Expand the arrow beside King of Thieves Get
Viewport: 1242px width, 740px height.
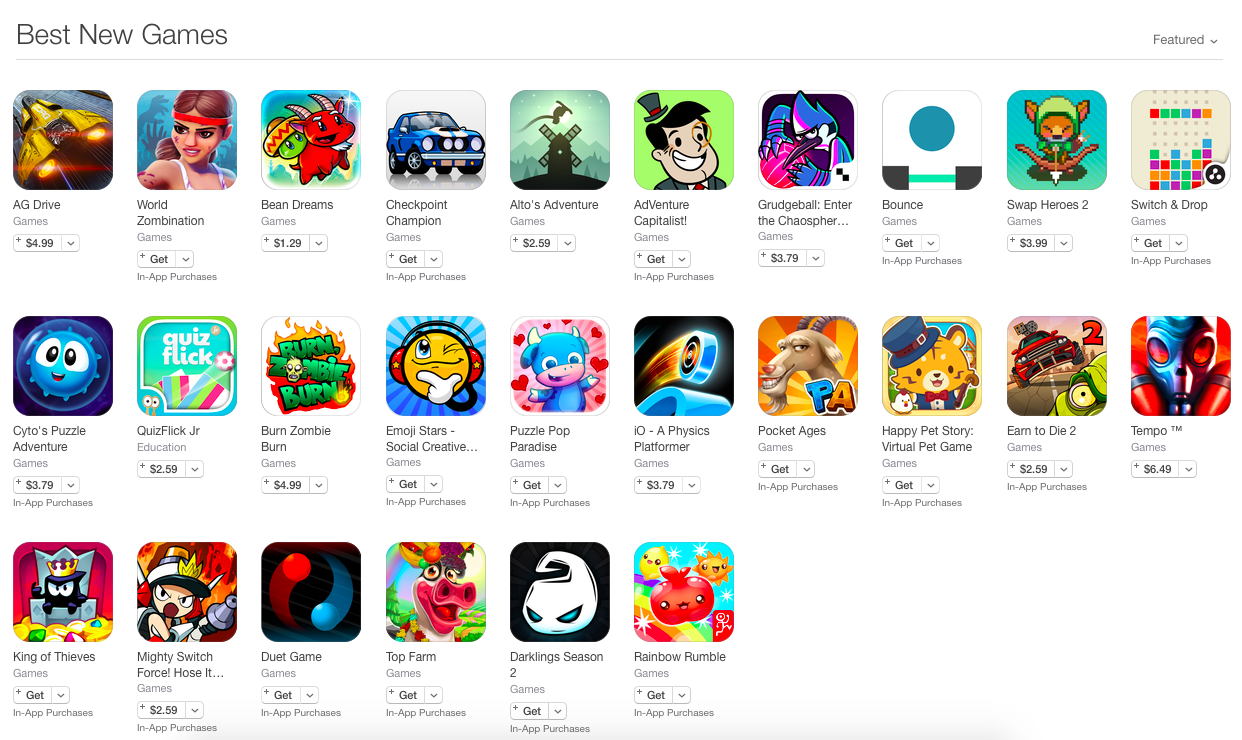(x=60, y=695)
